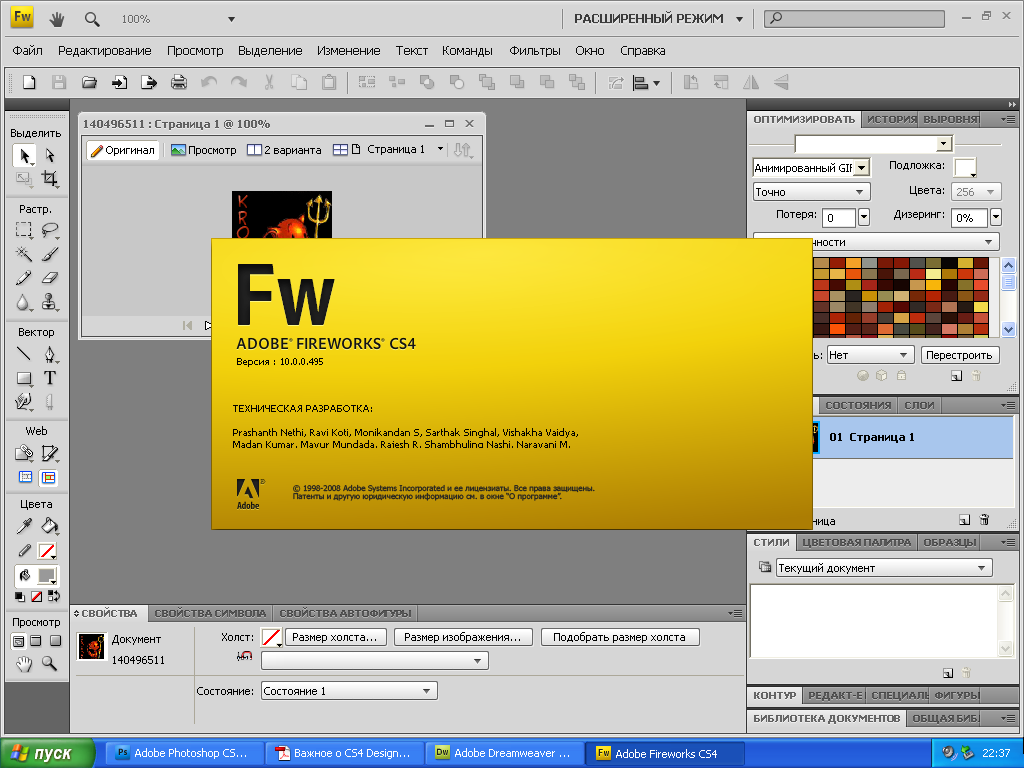Open the Текущий документ styles dropdown
The width and height of the screenshot is (1024, 768).
coord(884,568)
